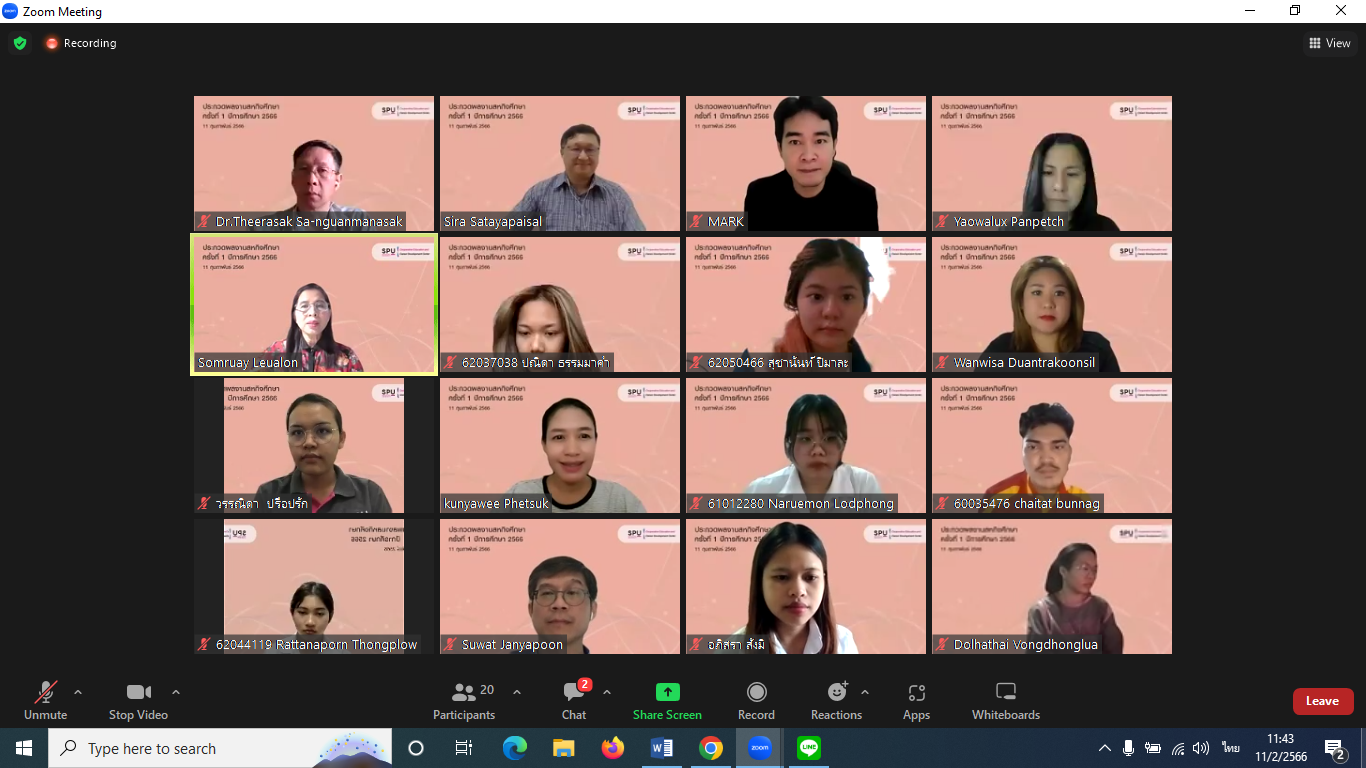Start recording with the Record button
Viewport: 1366px width, 768px height.
pyautogui.click(x=757, y=700)
